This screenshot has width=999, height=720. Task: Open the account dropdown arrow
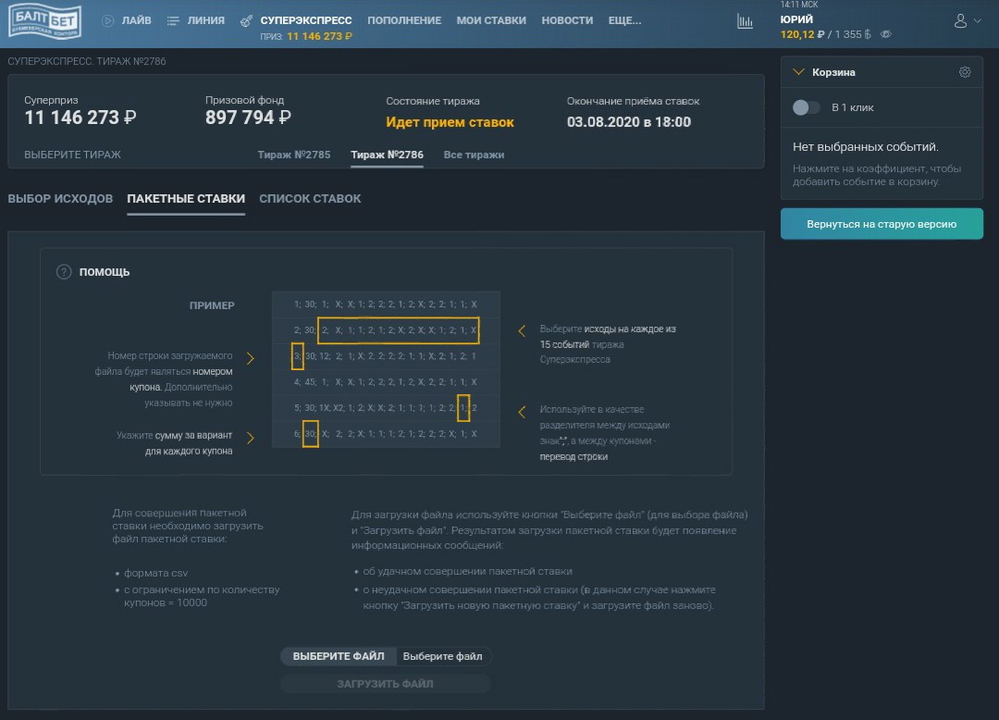tap(977, 21)
